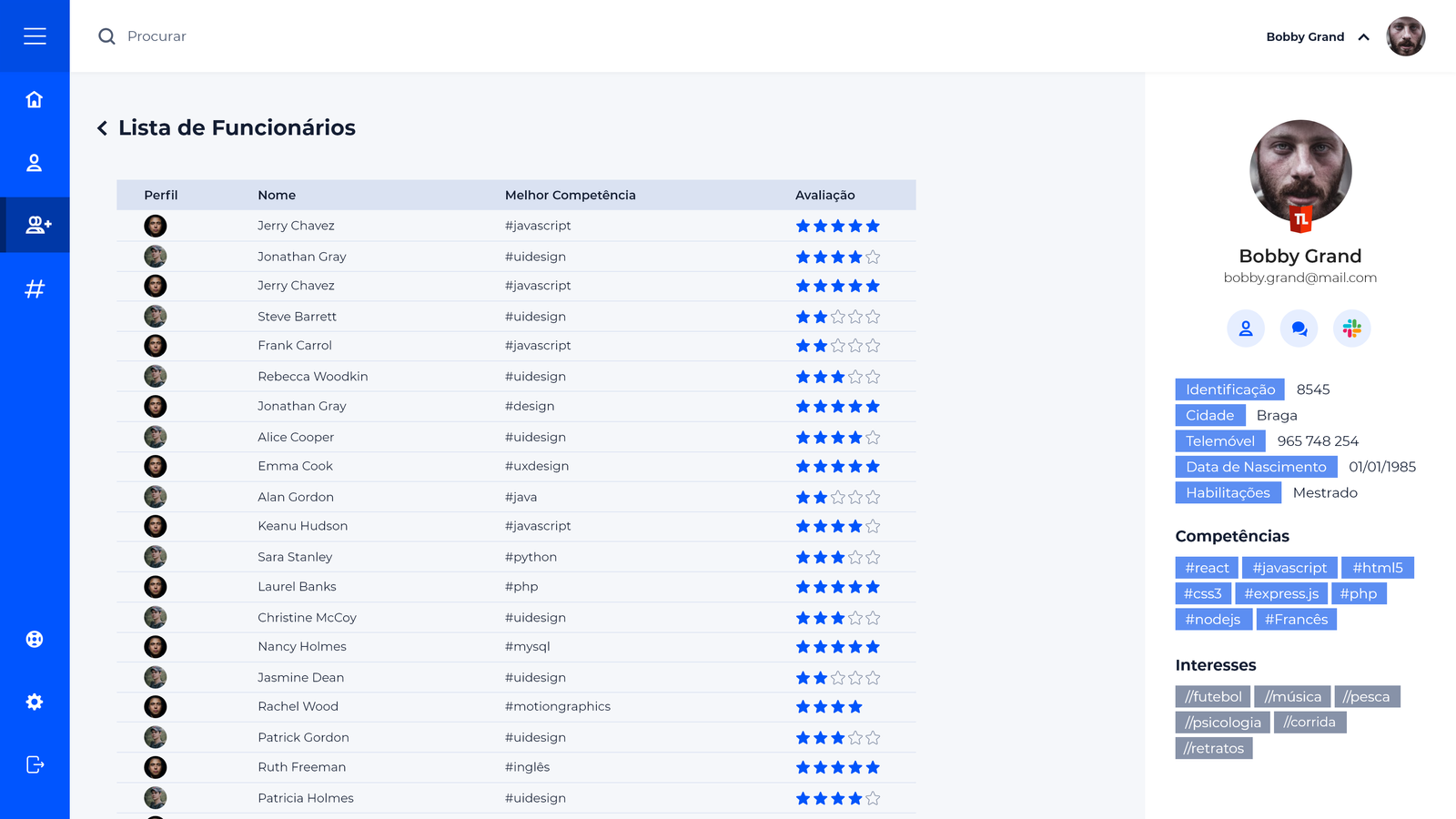Open the hashtag skills sidebar icon
The image size is (1456, 819).
tap(35, 289)
